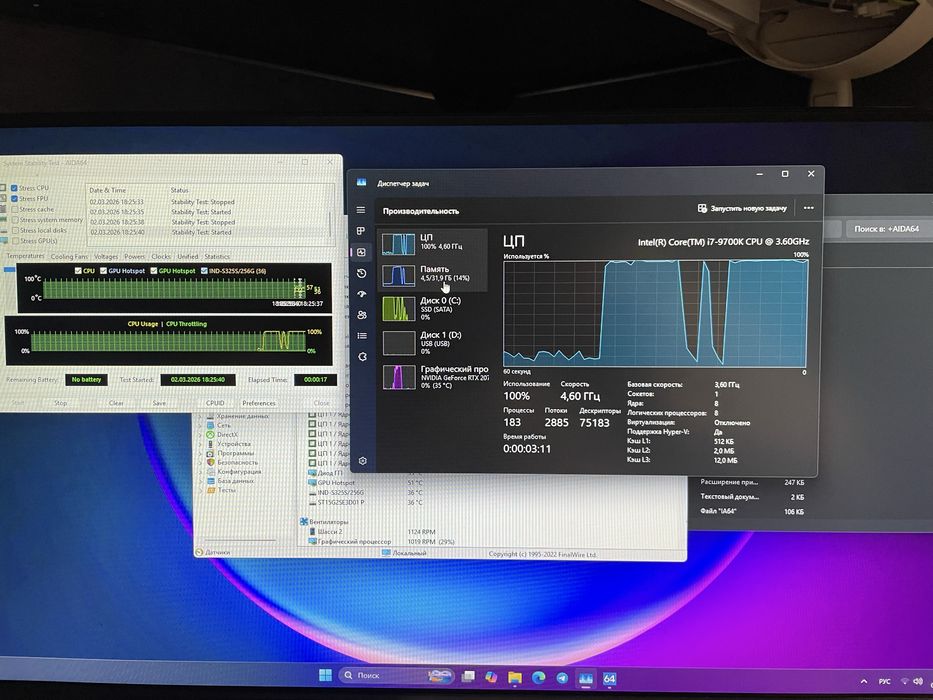This screenshot has height=700, width=933.
Task: Uncheck Stress FPU in stability test
Action: pos(14,199)
